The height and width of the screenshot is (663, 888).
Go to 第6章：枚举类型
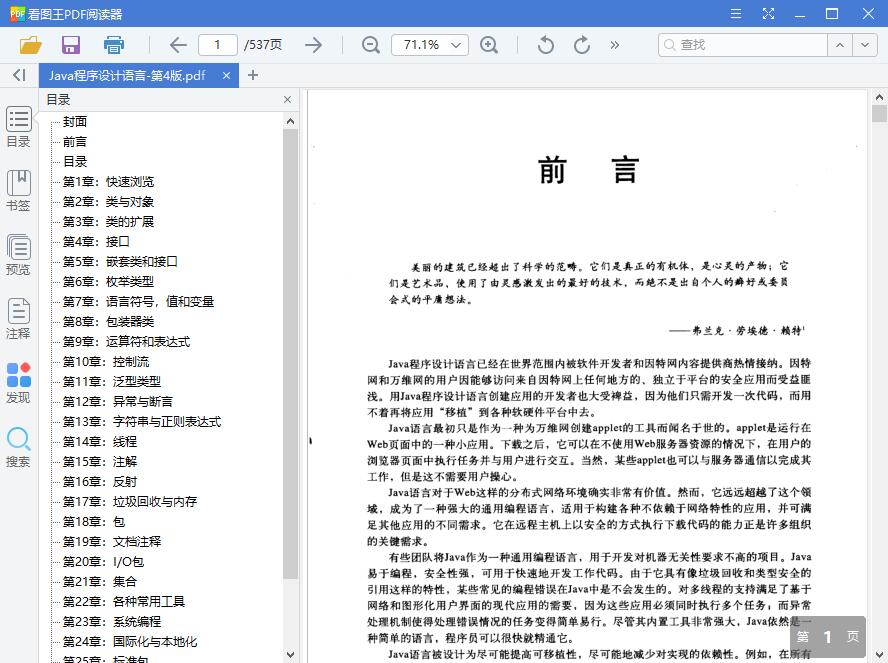(108, 282)
